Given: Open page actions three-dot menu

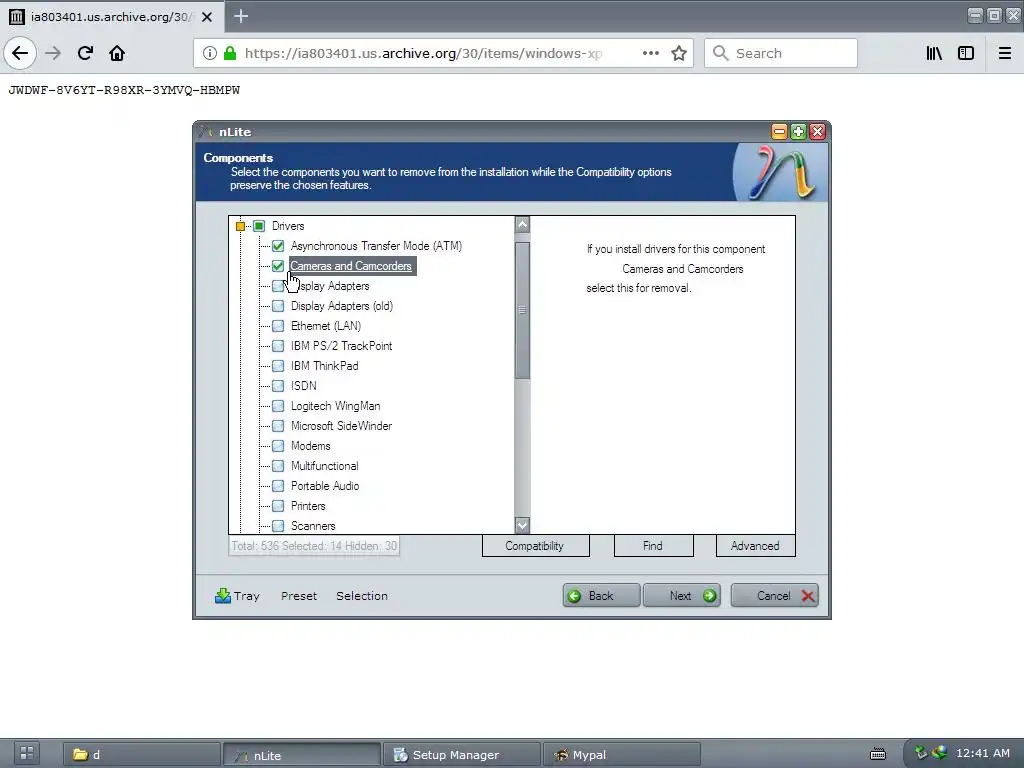Looking at the screenshot, I should (650, 53).
